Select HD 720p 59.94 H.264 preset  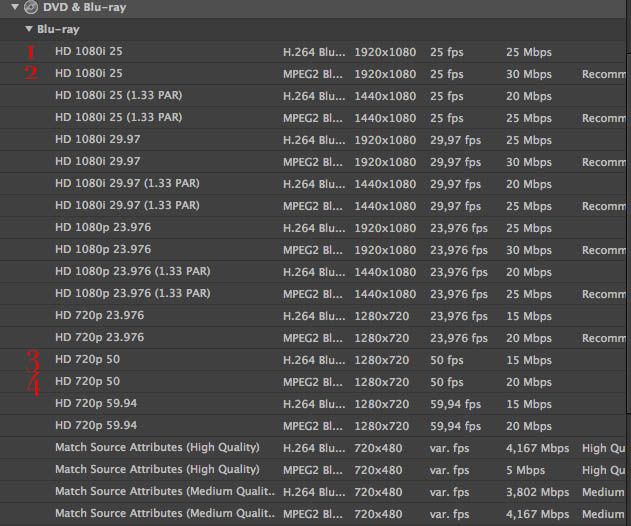coord(95,404)
